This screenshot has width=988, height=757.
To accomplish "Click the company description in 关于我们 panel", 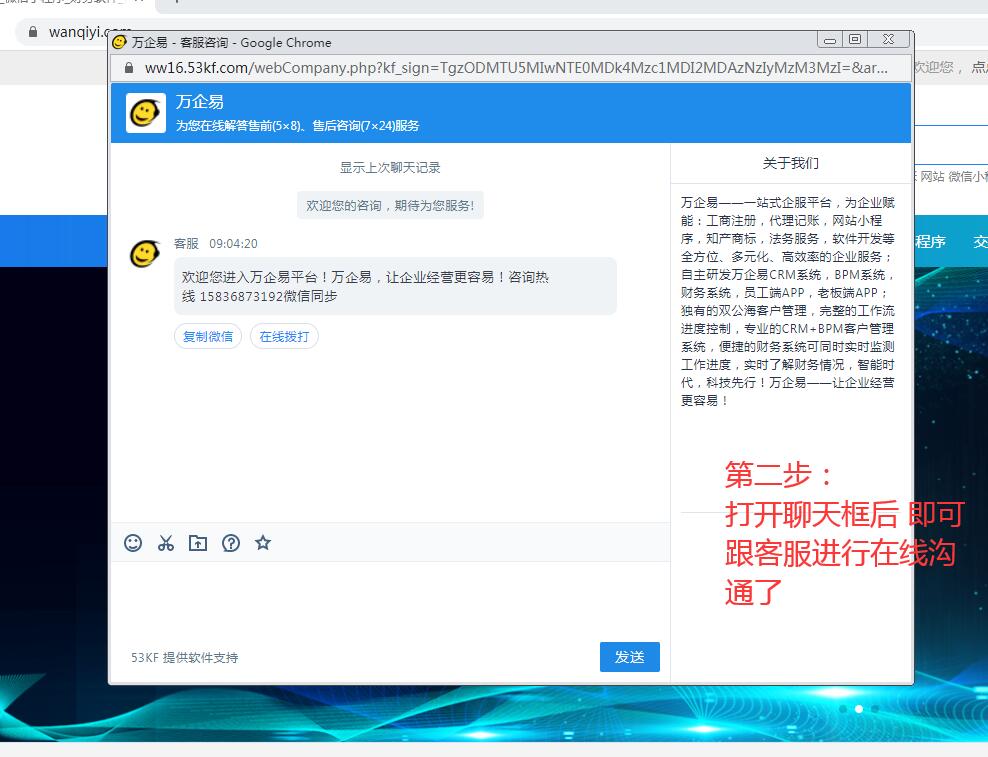I will coord(788,301).
